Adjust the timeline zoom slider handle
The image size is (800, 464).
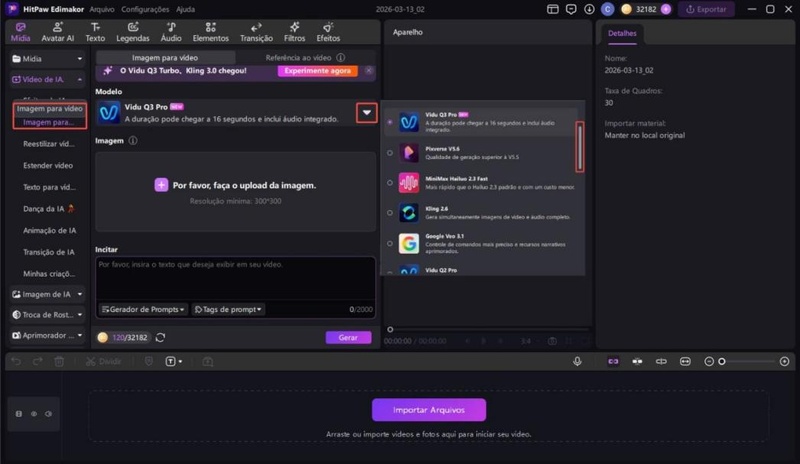point(721,361)
